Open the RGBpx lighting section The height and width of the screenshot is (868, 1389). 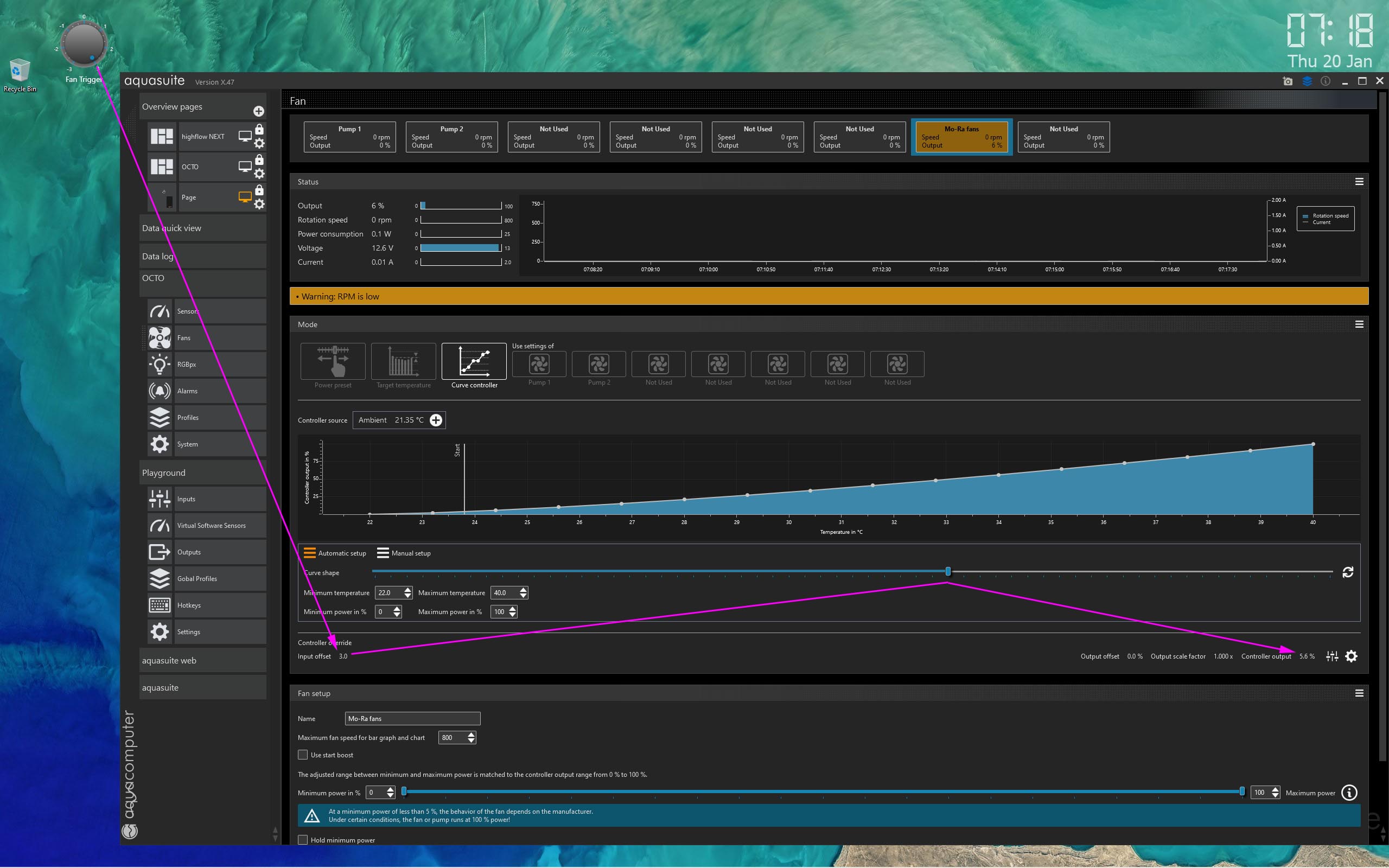click(x=186, y=365)
